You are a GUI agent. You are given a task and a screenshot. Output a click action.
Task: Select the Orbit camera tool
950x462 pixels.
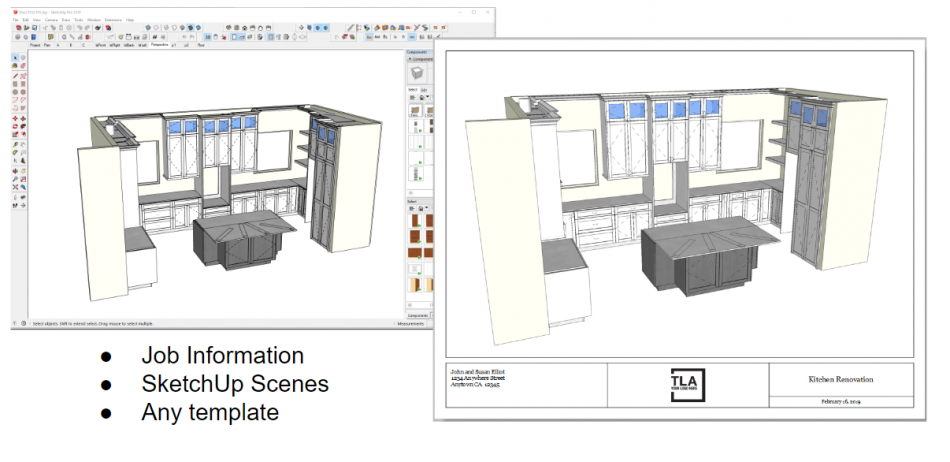pos(15,170)
